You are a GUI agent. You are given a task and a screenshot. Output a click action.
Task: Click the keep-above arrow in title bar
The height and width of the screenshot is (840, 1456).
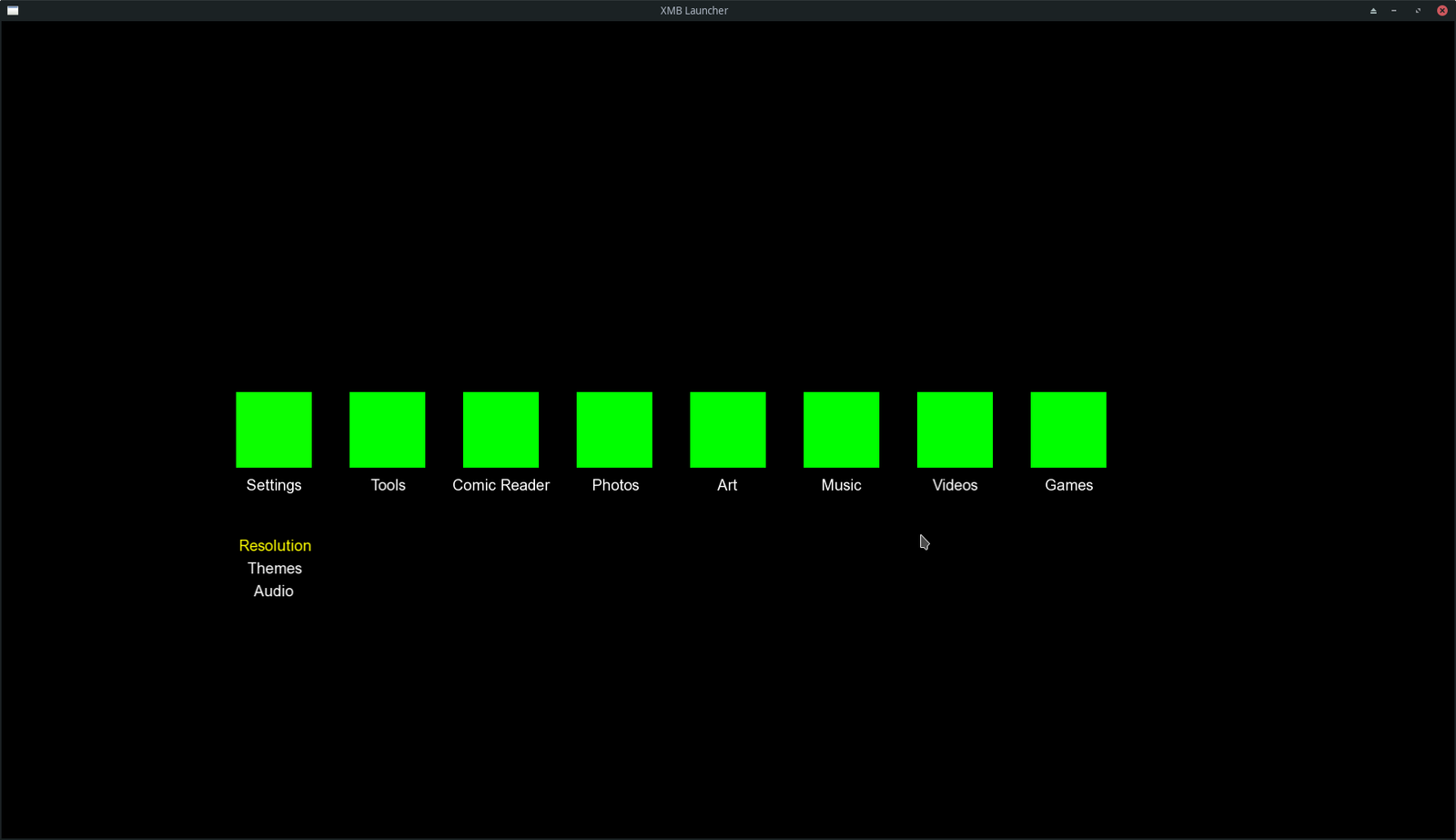tap(1373, 11)
